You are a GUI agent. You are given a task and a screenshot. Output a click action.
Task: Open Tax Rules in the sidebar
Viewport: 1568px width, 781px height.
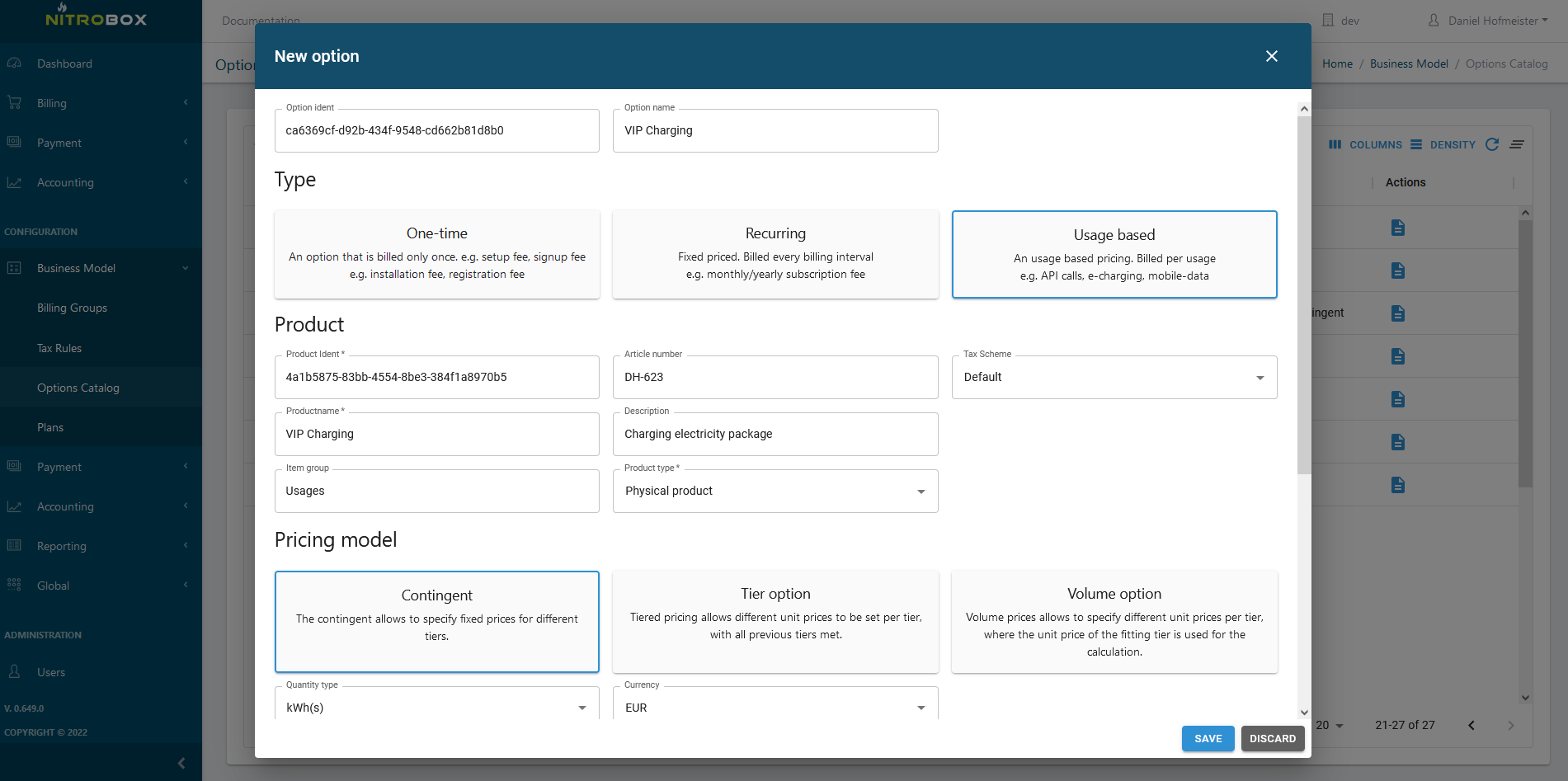[59, 348]
